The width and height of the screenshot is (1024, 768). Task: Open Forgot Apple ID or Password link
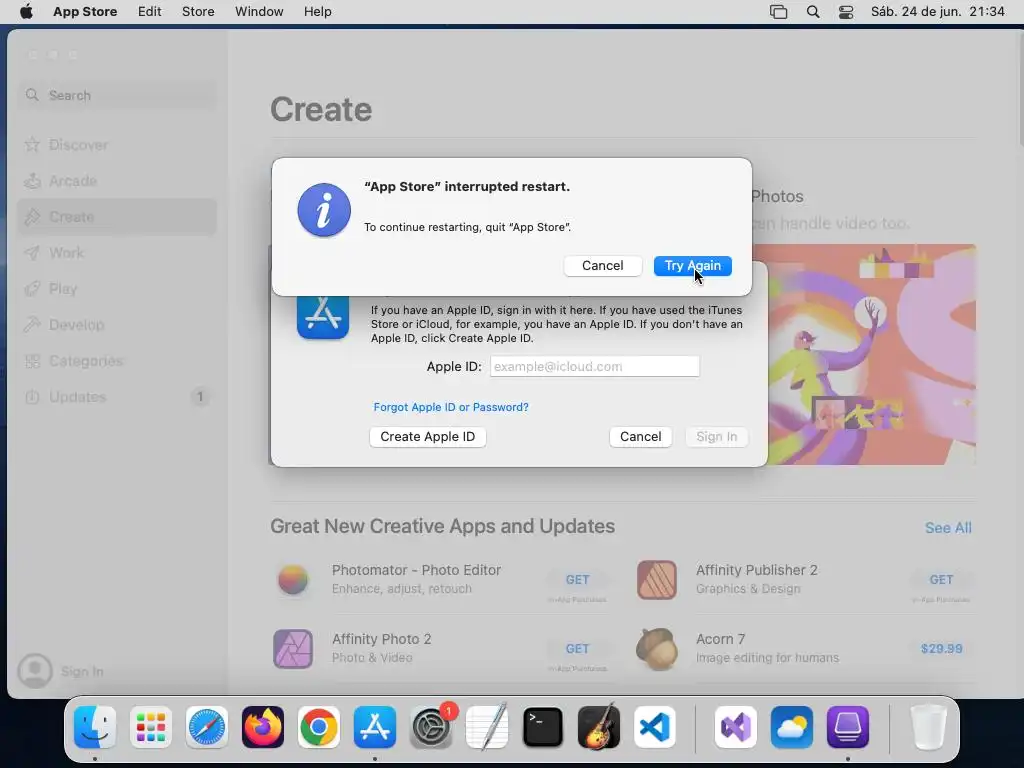pos(451,407)
